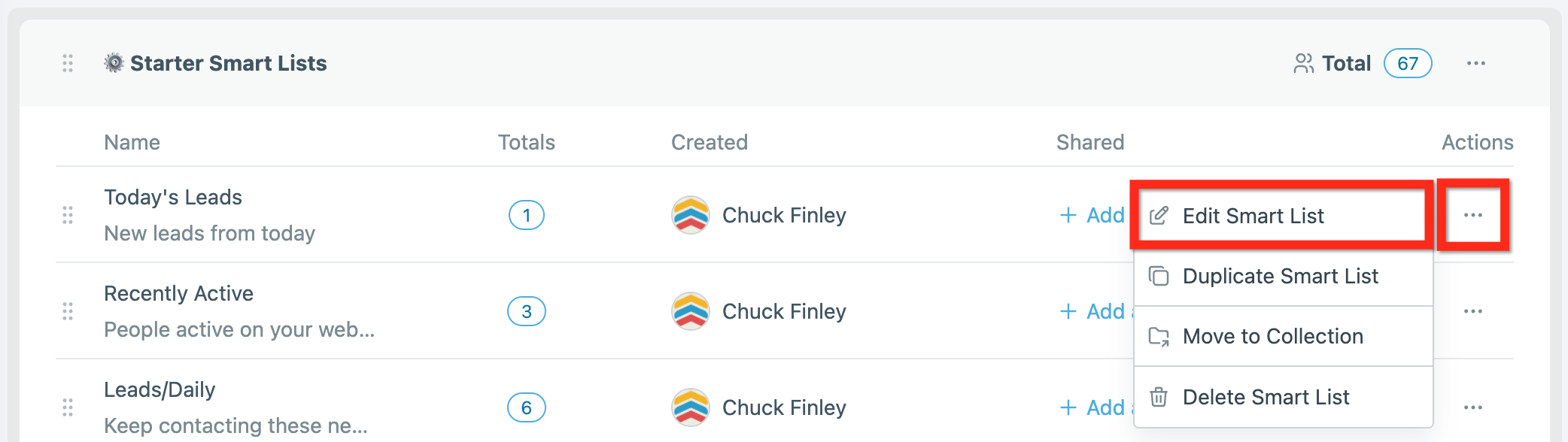Select Move to Collection menu entry

(x=1284, y=336)
